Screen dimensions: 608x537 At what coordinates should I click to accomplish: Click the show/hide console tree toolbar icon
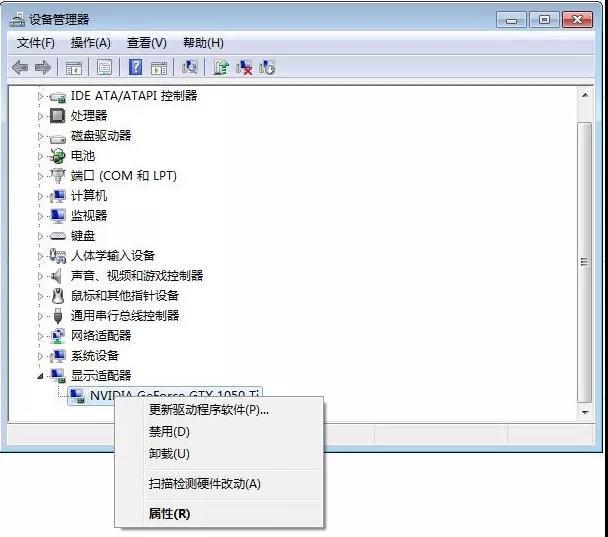pos(74,67)
